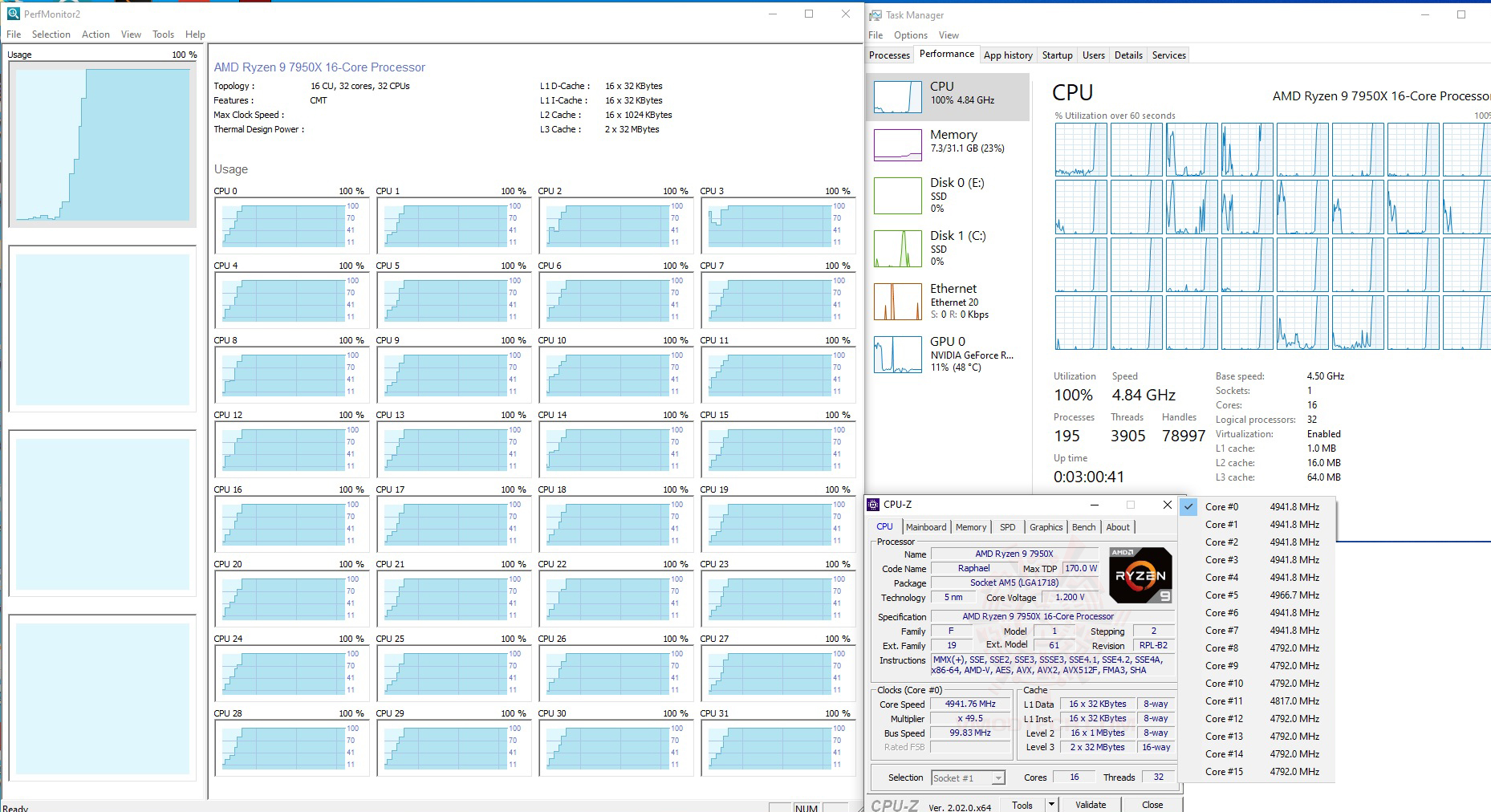Open the Action menu in PerfMonitor2
The width and height of the screenshot is (1491, 812).
(x=95, y=35)
